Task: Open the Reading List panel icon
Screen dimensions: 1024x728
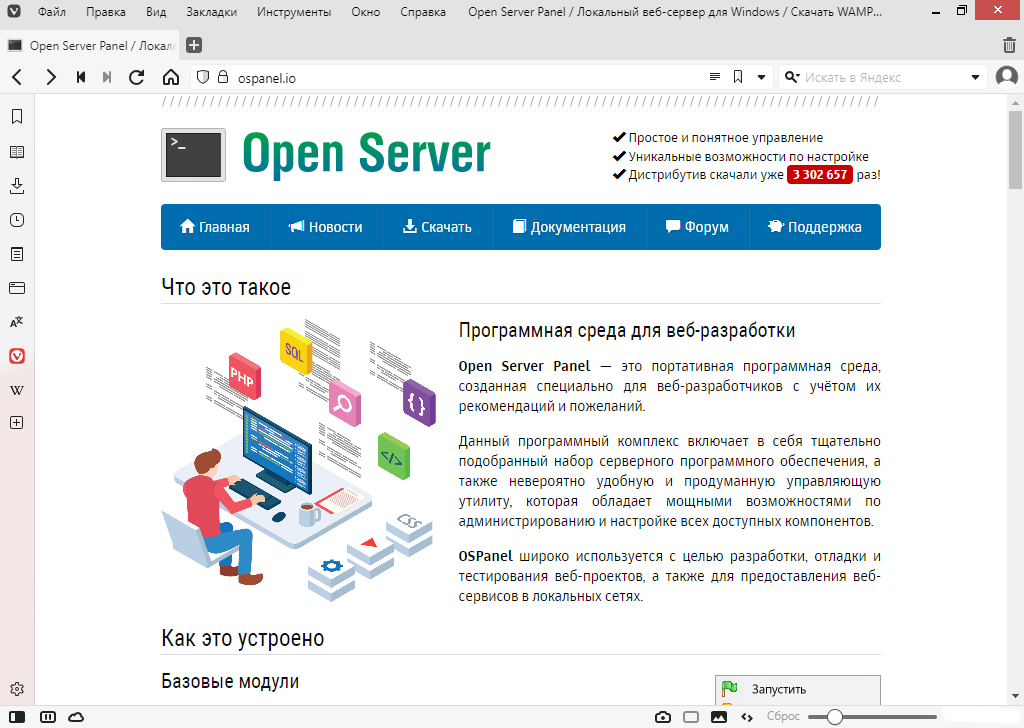Action: 16,152
